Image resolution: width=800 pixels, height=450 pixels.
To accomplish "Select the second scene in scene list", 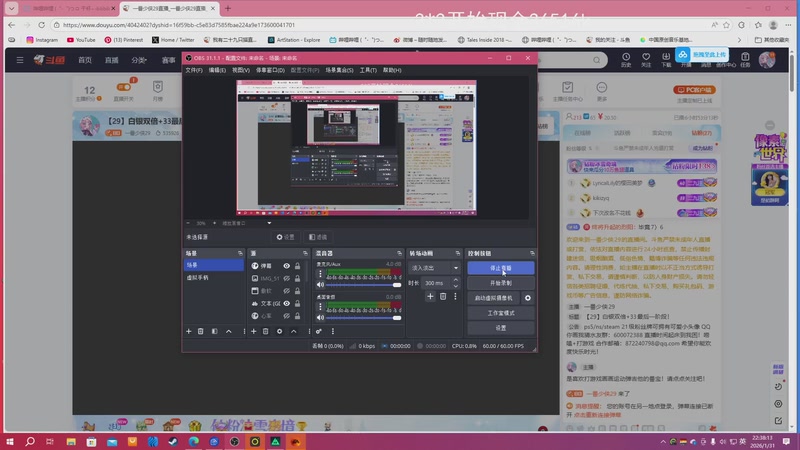I will click(213, 278).
